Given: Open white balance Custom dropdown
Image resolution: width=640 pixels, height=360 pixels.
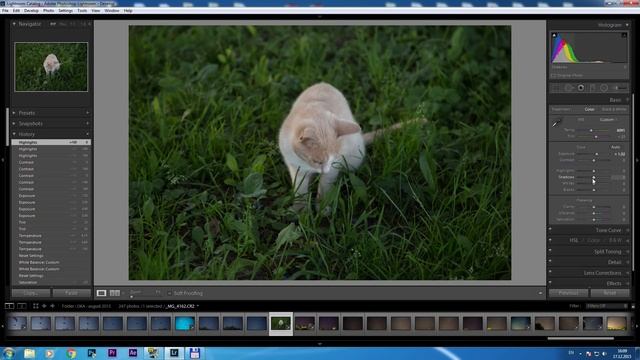Looking at the screenshot, I should [609, 120].
